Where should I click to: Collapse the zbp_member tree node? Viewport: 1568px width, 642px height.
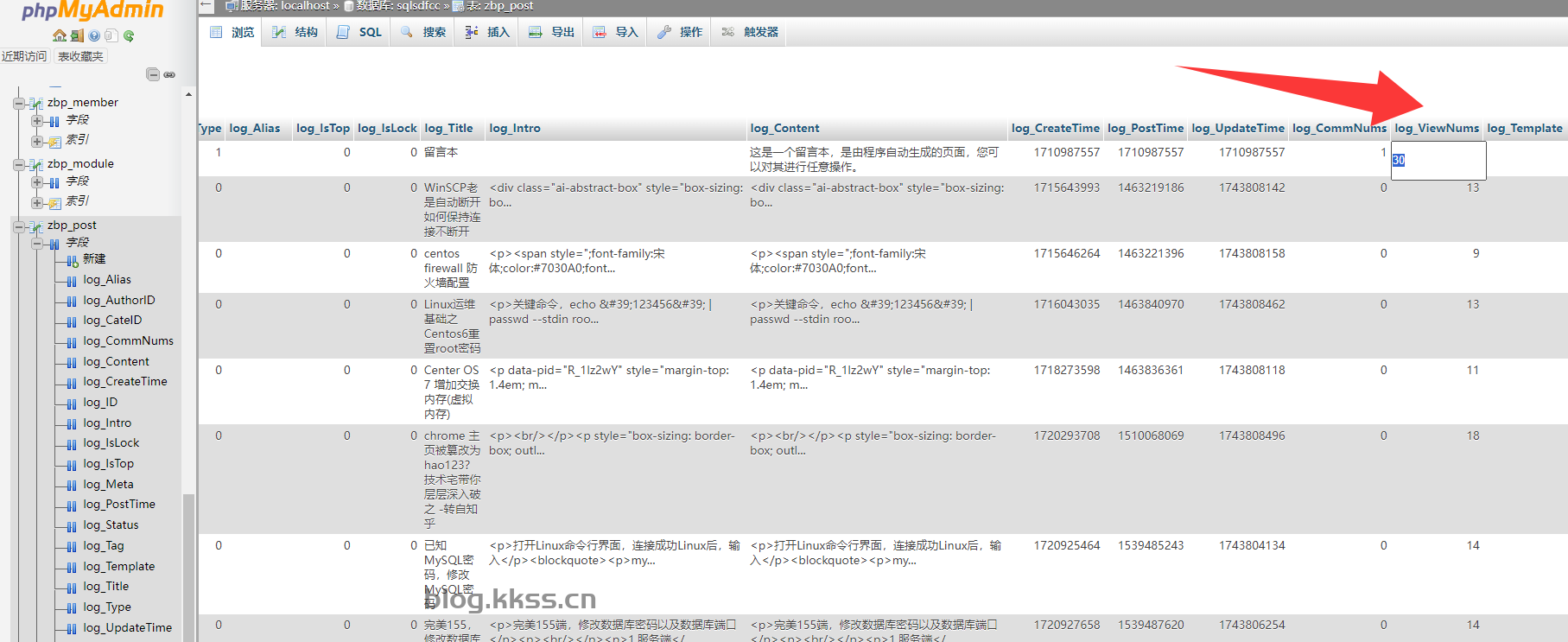click(x=19, y=103)
